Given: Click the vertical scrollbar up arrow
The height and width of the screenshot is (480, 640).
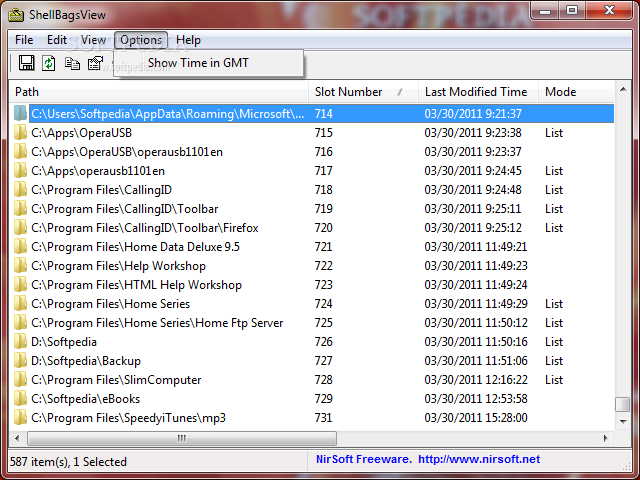Looking at the screenshot, I should click(623, 89).
